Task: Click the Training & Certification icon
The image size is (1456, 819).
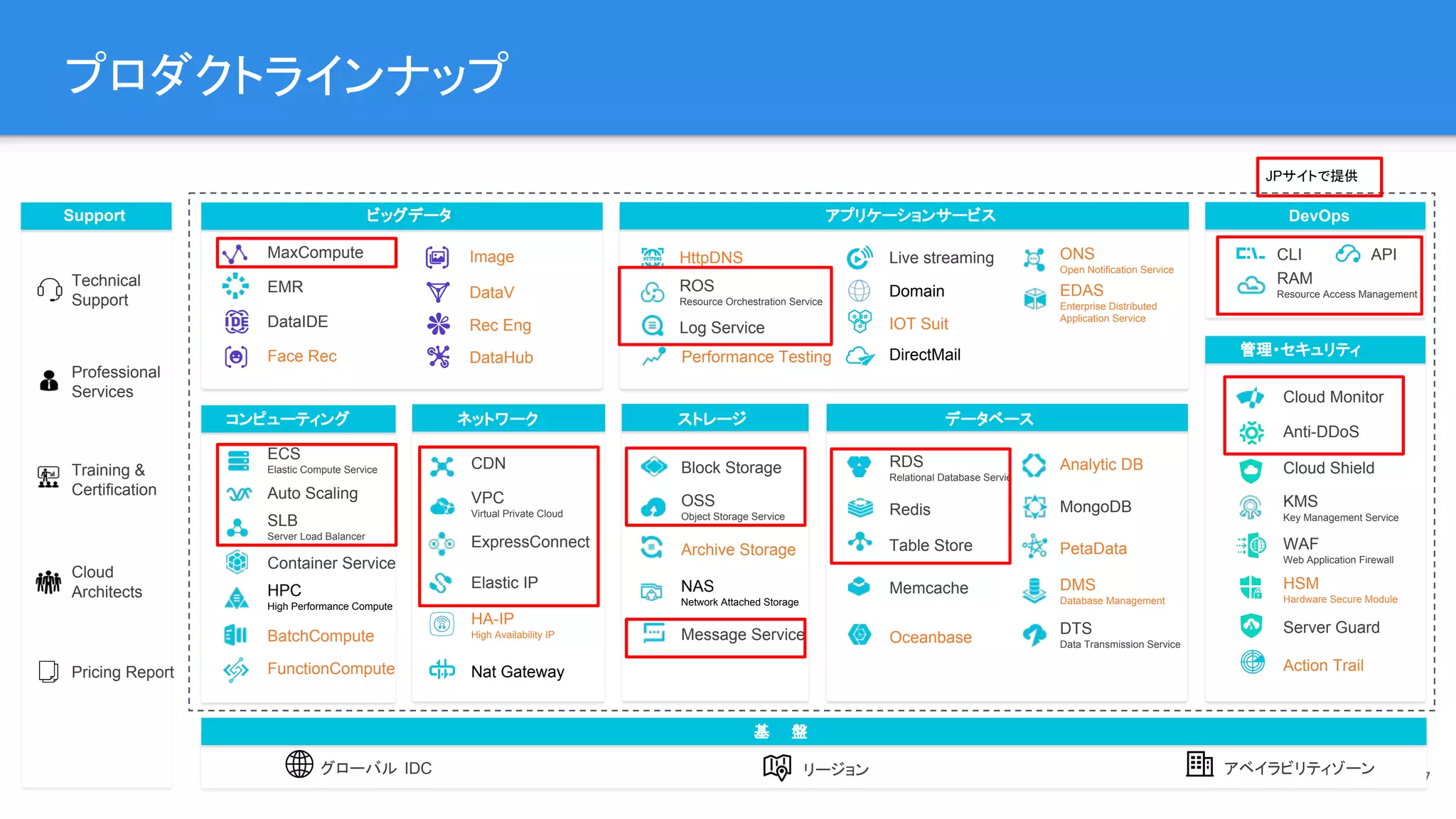Action: 48,477
